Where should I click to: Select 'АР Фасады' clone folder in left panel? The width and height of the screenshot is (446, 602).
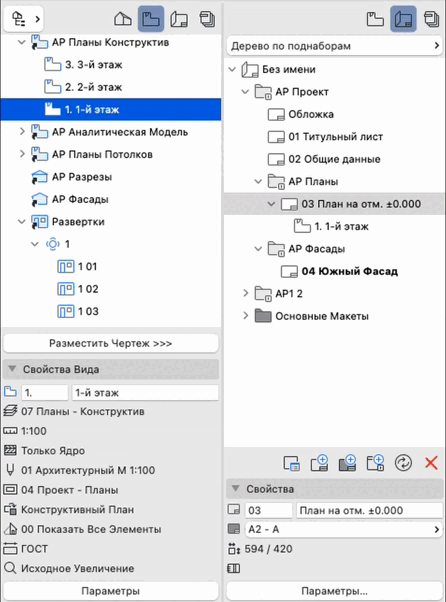tap(80, 199)
